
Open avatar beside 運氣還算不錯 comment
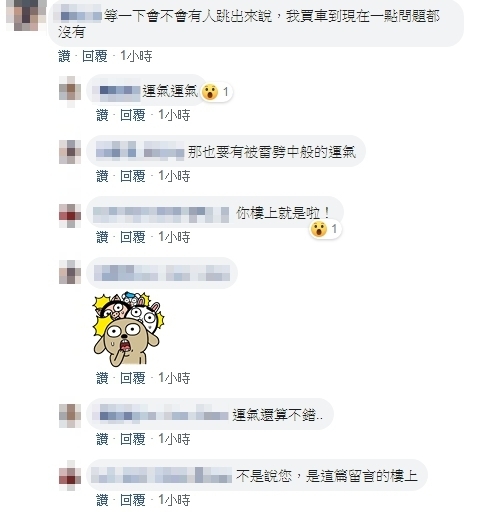point(70,415)
